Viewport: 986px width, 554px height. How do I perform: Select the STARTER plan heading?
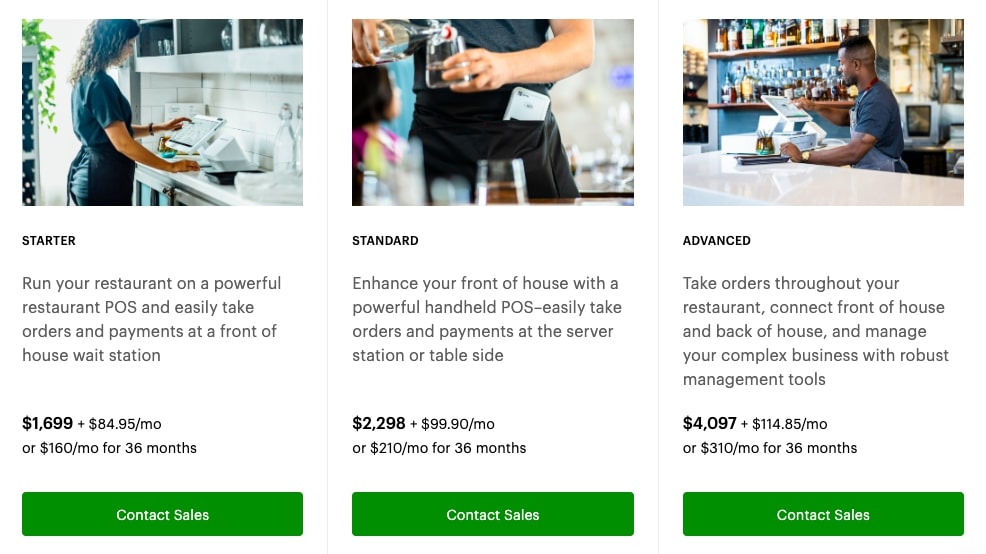(x=48, y=240)
